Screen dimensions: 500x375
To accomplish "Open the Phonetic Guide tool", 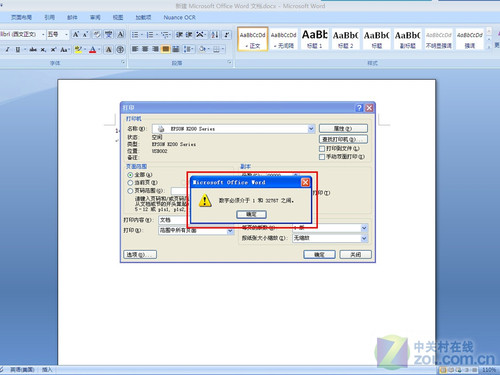I will click(109, 34).
